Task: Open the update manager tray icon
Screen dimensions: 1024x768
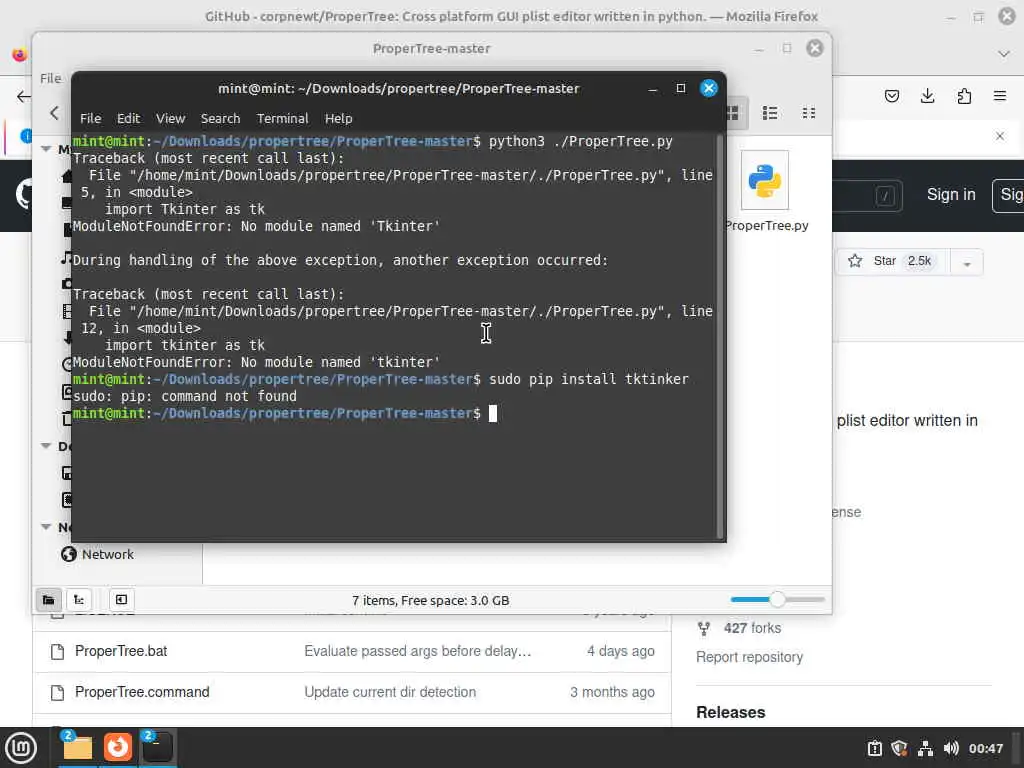Action: pos(874,748)
